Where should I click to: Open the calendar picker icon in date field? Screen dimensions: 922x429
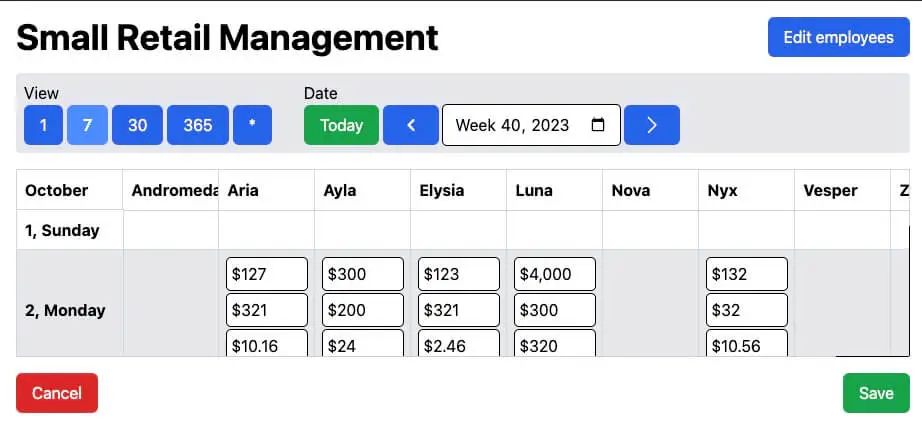point(598,125)
